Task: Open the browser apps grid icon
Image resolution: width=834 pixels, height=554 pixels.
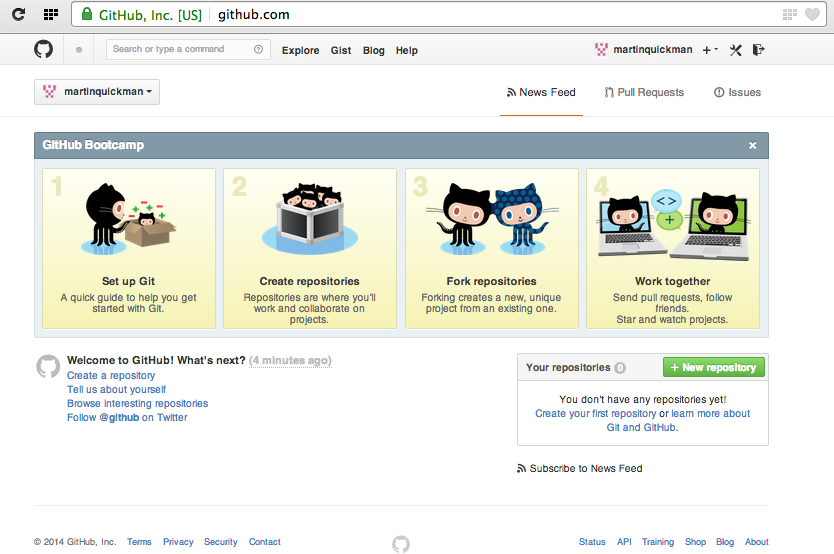Action: pyautogui.click(x=51, y=14)
